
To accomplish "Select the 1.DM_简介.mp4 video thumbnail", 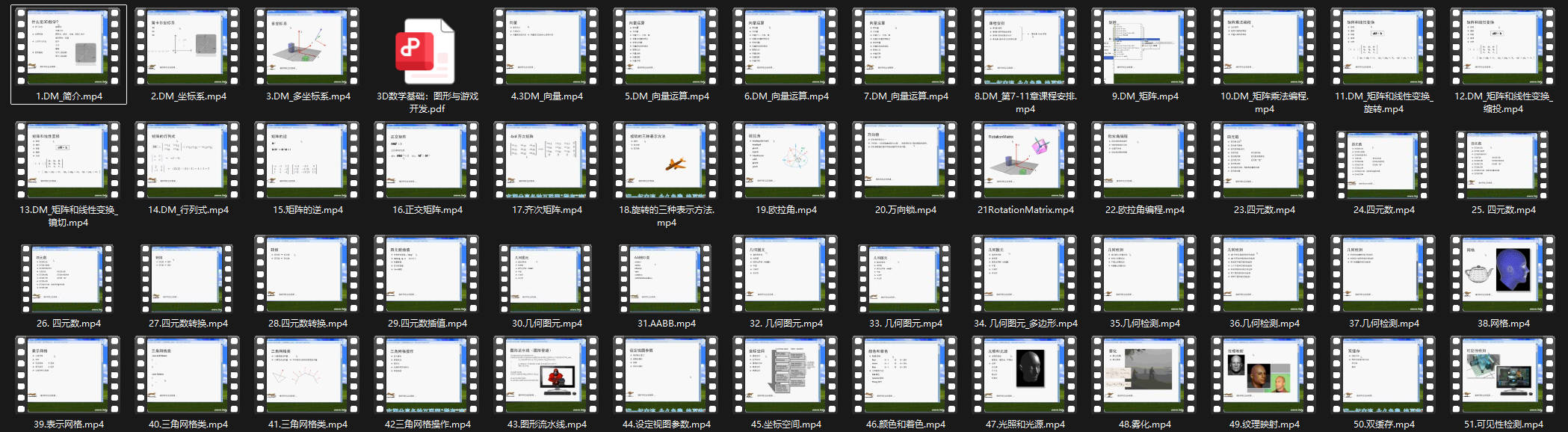I will coord(68,47).
